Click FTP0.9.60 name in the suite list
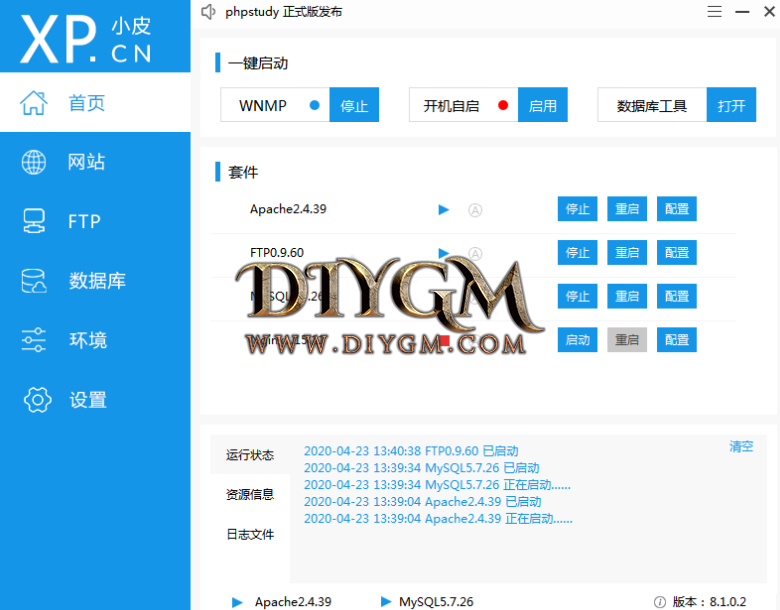 pyautogui.click(x=277, y=252)
